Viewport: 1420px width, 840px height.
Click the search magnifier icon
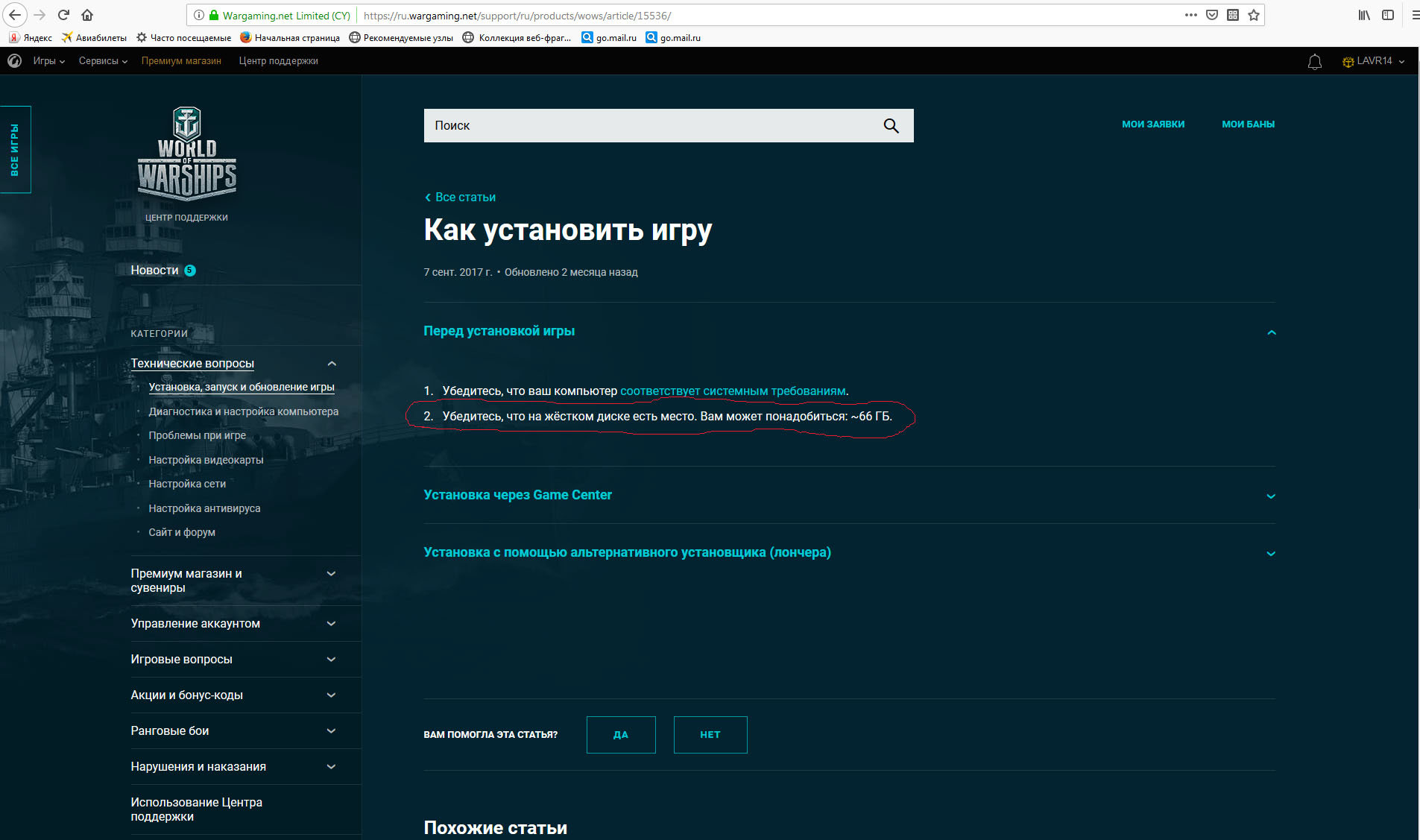coord(891,126)
